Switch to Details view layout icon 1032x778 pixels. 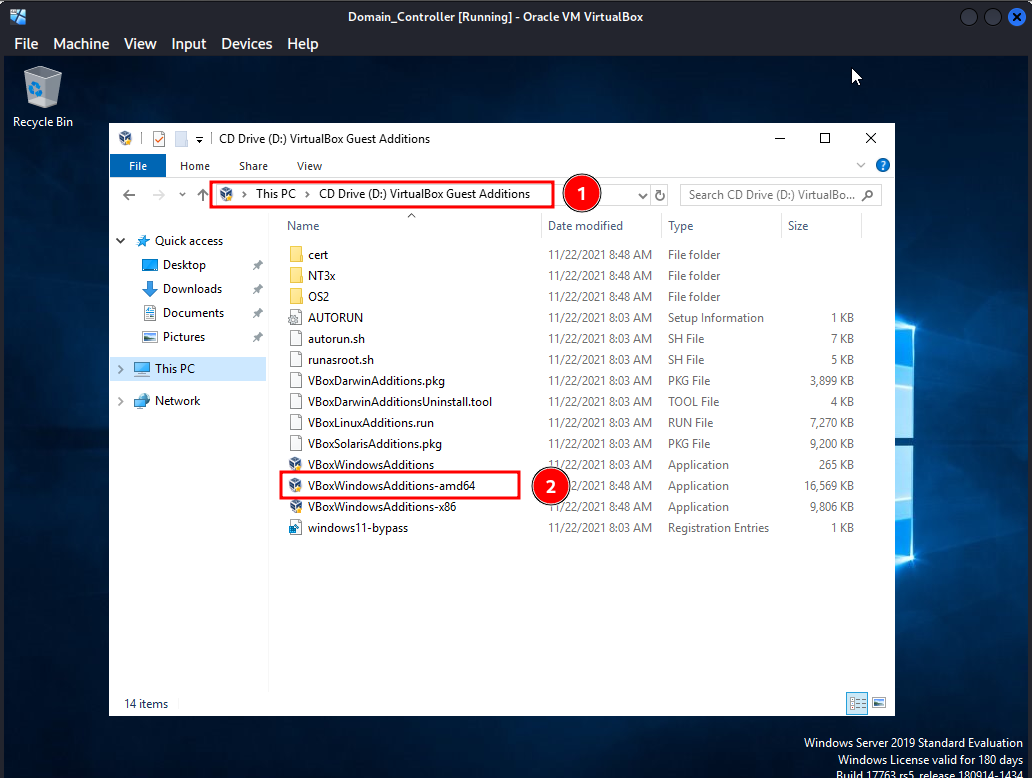tap(857, 703)
